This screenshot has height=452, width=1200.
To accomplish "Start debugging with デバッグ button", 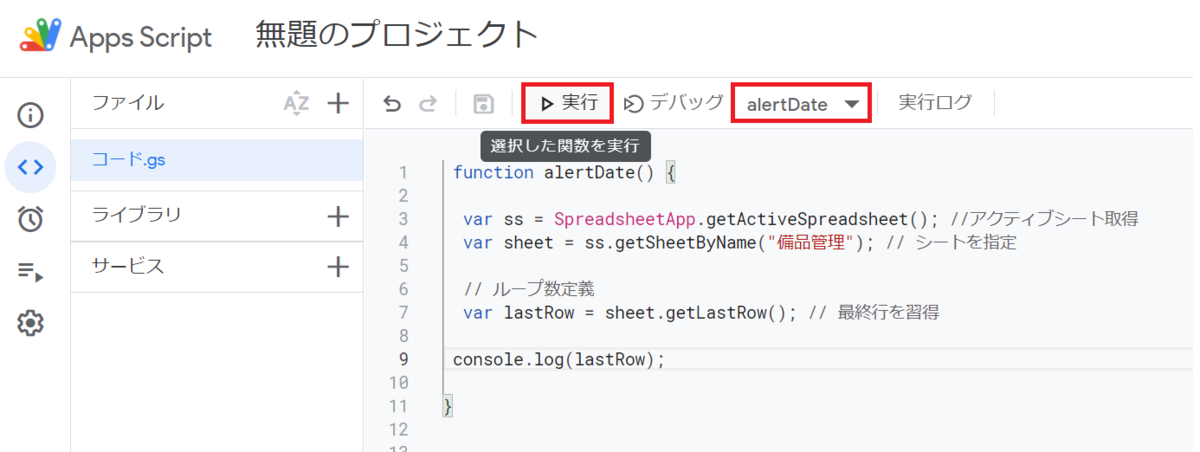I will tap(673, 102).
